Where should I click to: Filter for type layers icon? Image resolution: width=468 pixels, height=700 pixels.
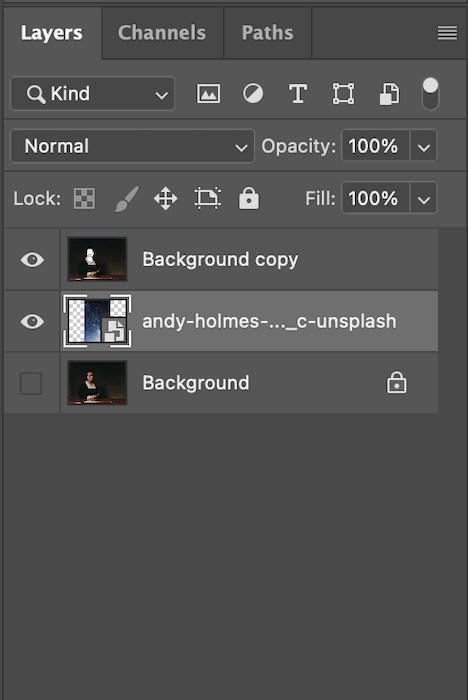[x=298, y=94]
